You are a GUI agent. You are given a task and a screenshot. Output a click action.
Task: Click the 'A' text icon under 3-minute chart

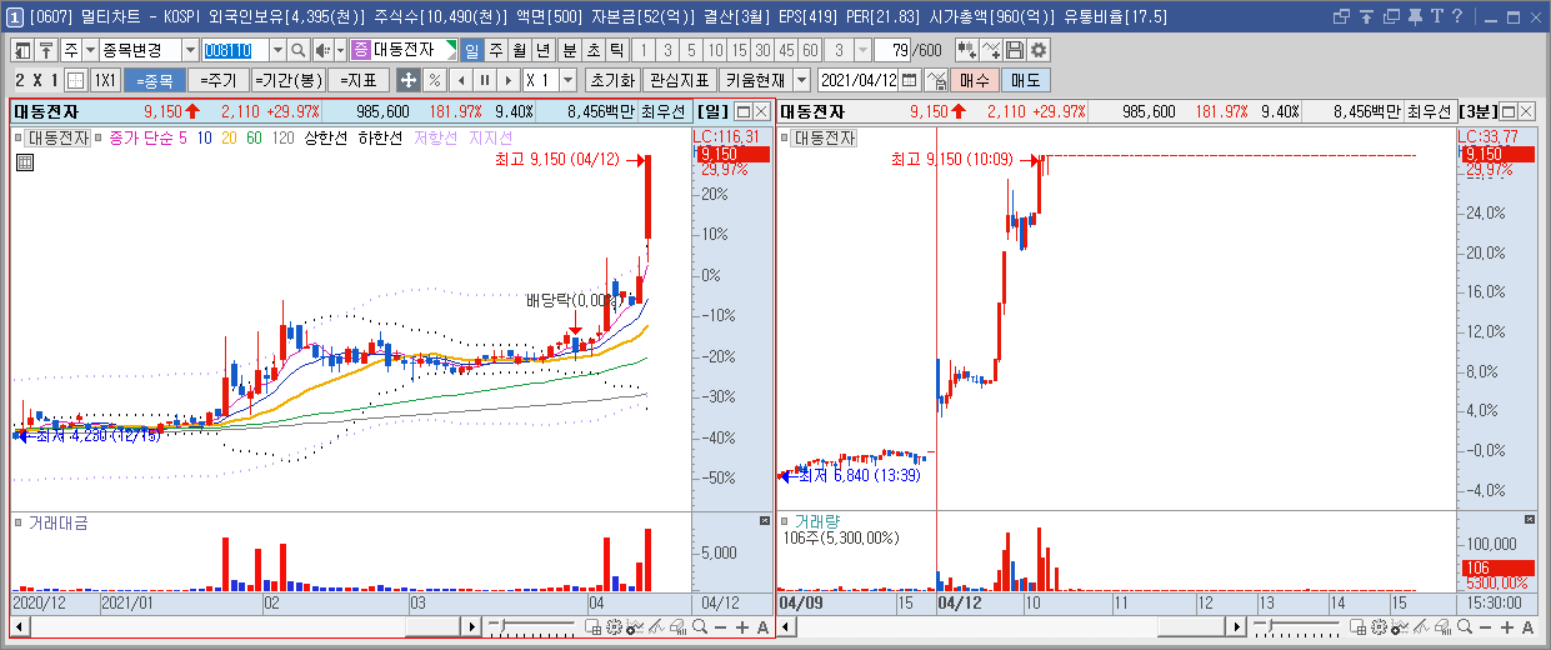tap(1528, 627)
